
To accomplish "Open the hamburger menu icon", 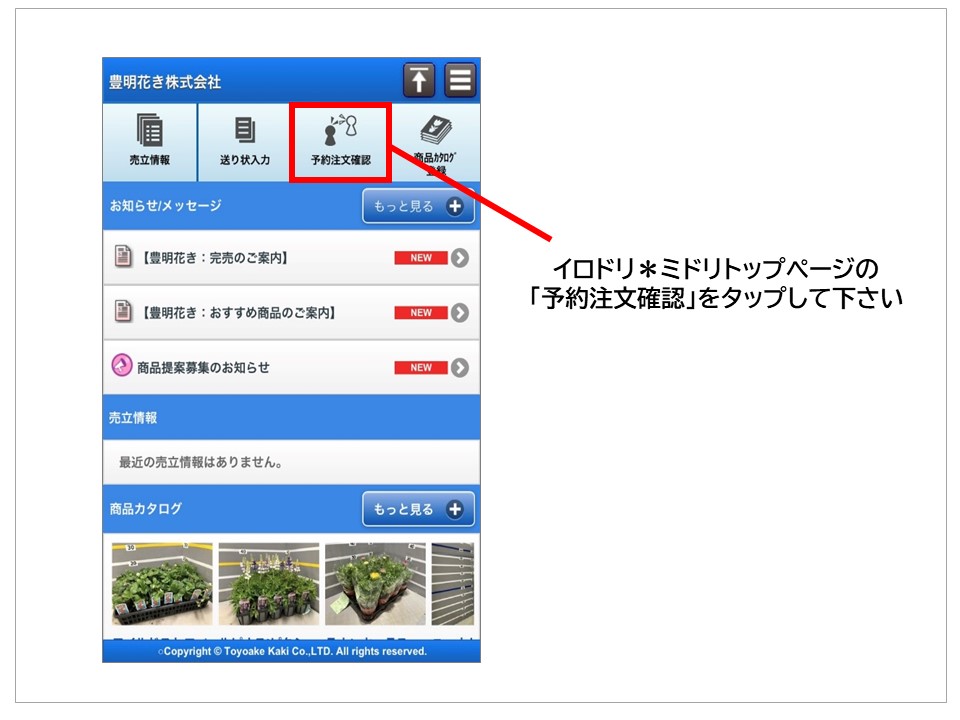I will (460, 81).
